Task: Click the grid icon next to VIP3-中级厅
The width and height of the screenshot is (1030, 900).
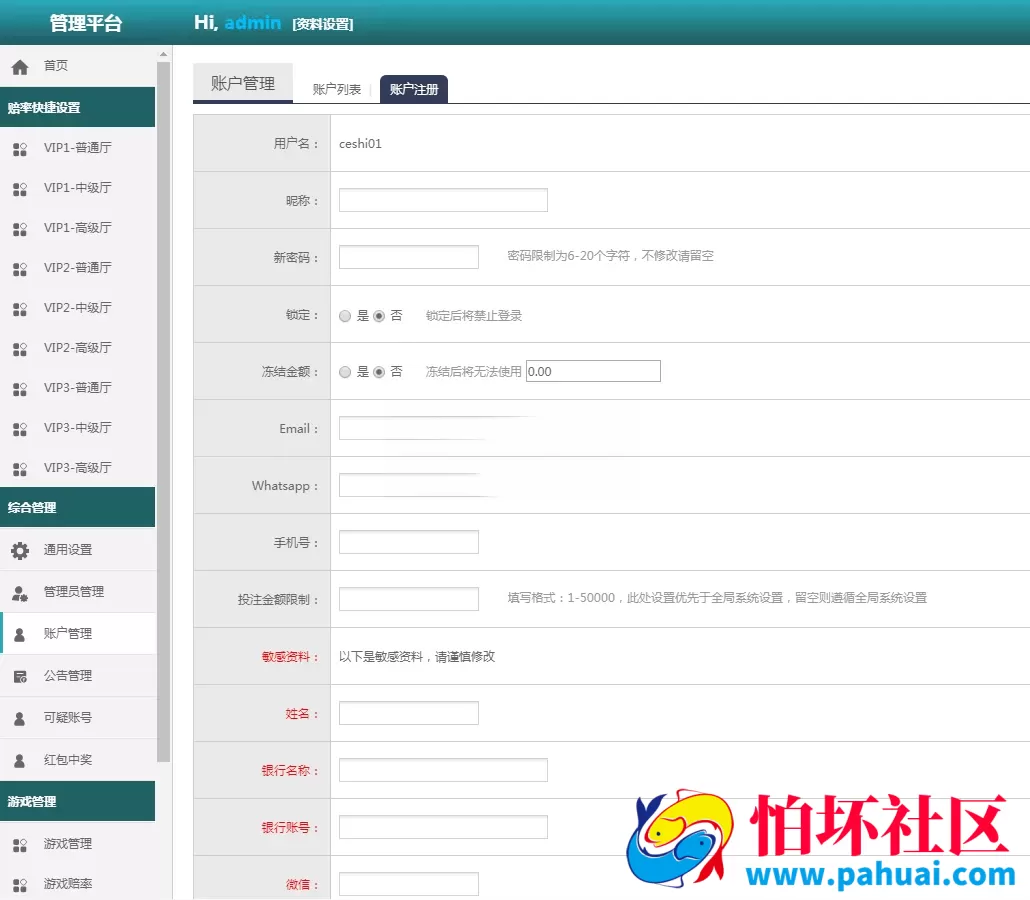Action: [20, 429]
